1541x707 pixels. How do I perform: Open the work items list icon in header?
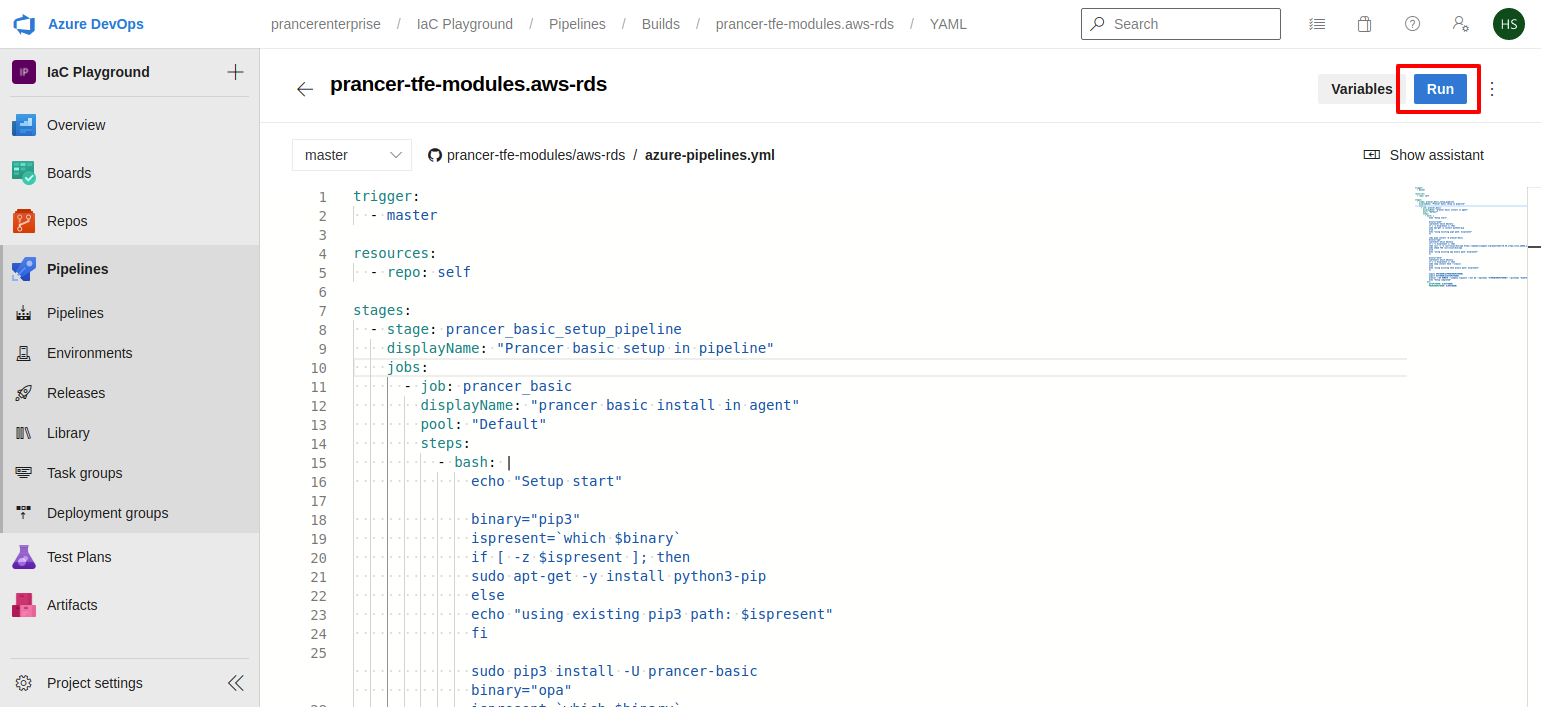(1316, 24)
